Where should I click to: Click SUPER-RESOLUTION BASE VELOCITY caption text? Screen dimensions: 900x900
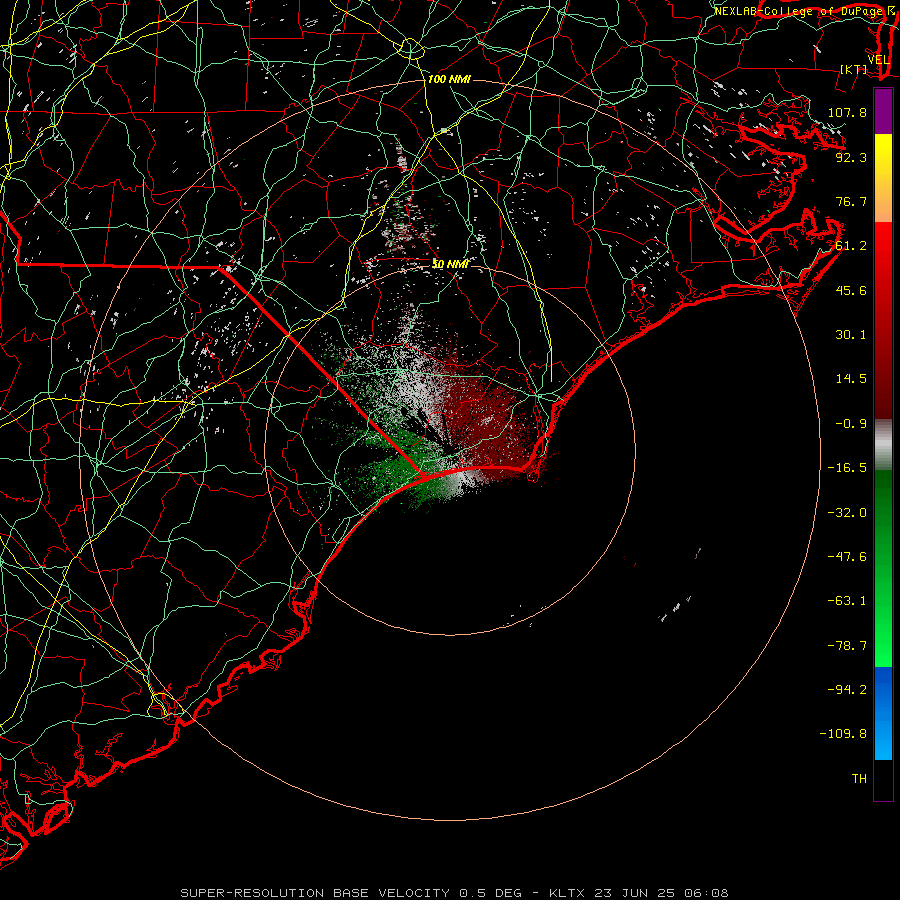[315, 893]
